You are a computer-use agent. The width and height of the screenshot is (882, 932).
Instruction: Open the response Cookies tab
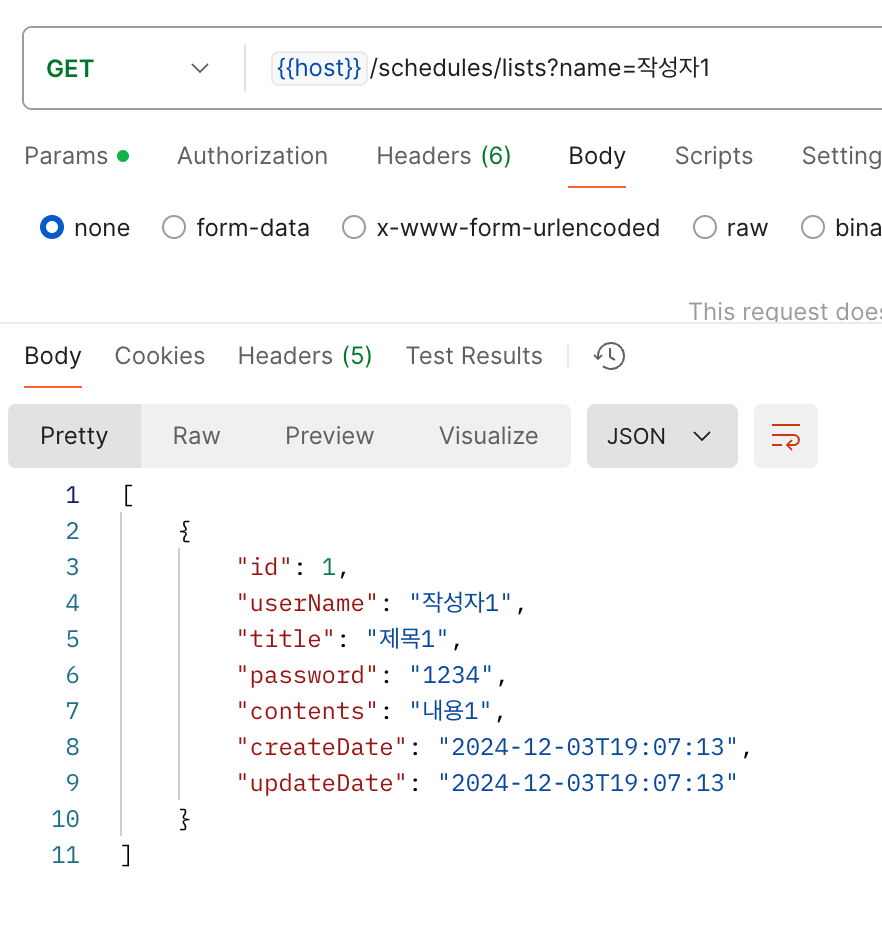pyautogui.click(x=160, y=356)
